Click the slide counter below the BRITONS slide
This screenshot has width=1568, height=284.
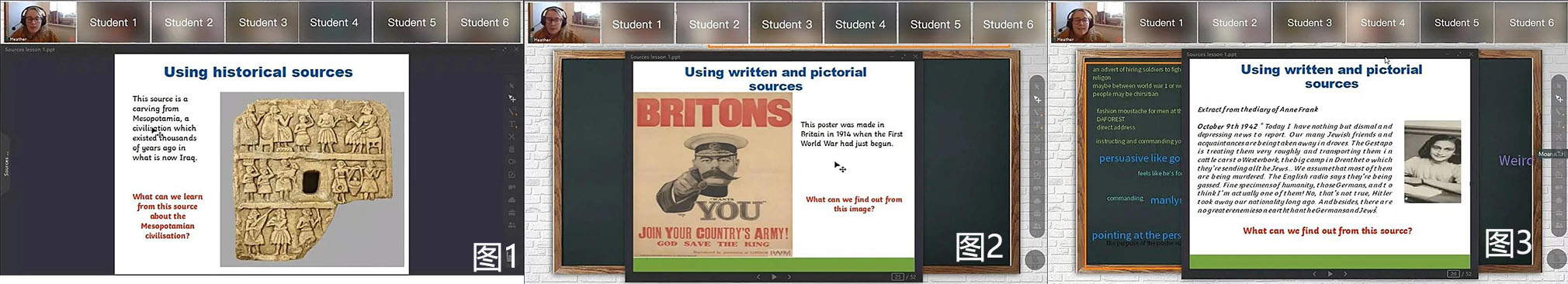click(904, 277)
